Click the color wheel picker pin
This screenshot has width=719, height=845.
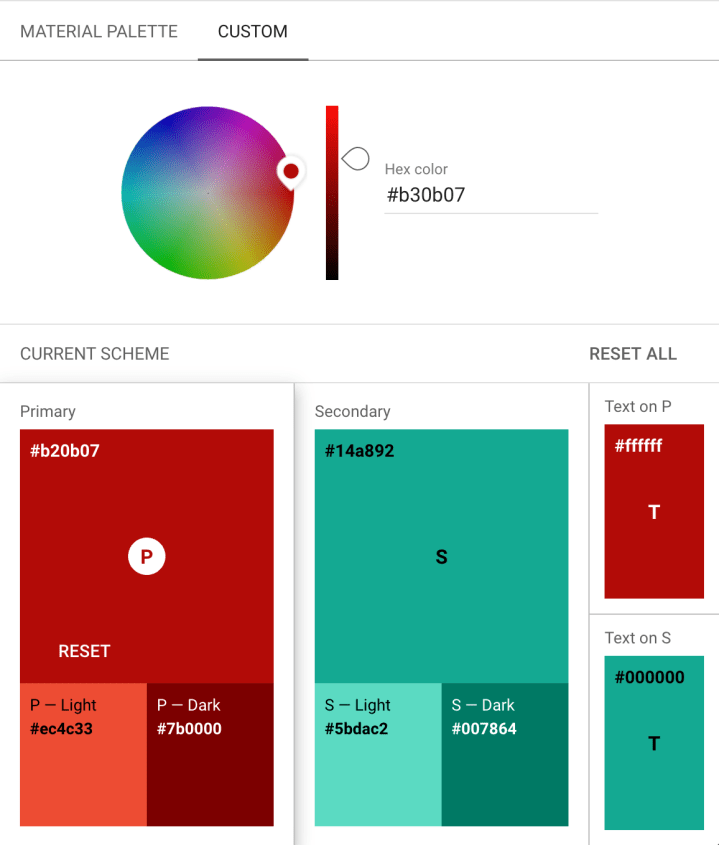point(291,172)
